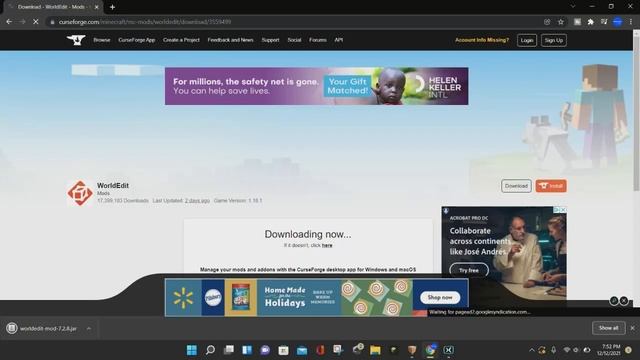Screen dimensions: 640x360
Task: Open the Social menu
Action: (294, 40)
